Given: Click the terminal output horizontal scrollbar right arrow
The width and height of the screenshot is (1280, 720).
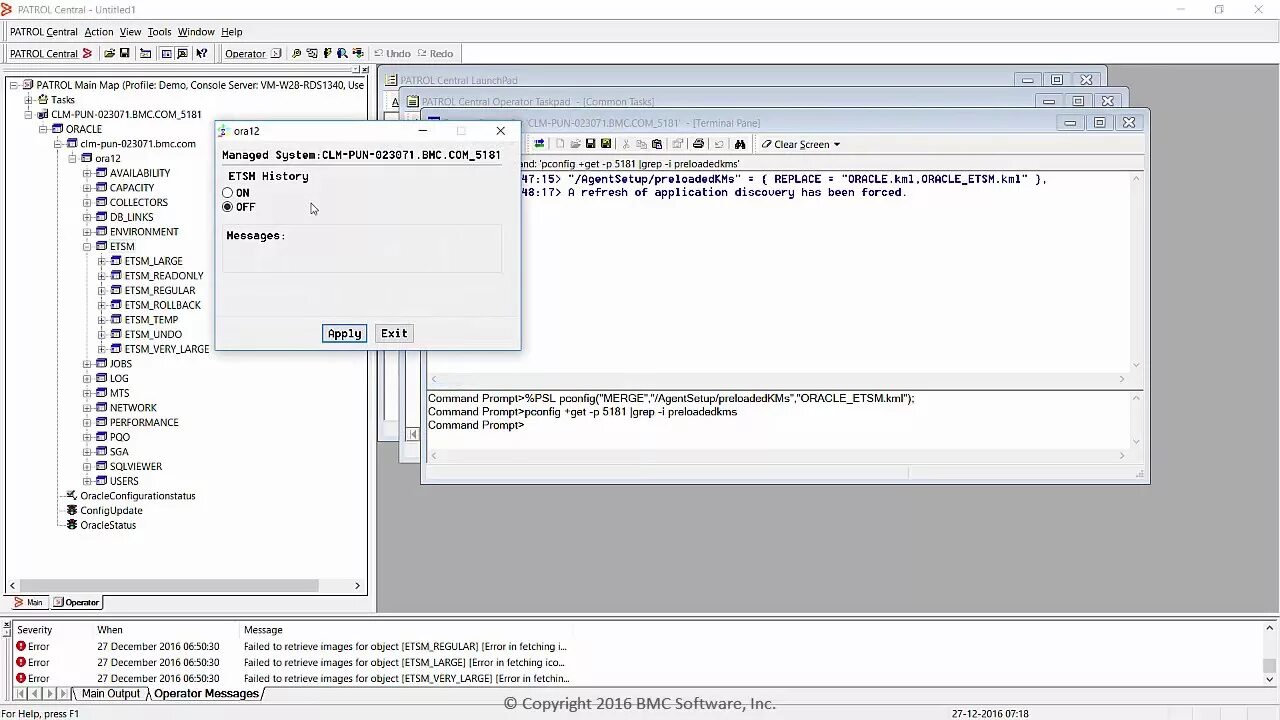Looking at the screenshot, I should [x=1121, y=379].
